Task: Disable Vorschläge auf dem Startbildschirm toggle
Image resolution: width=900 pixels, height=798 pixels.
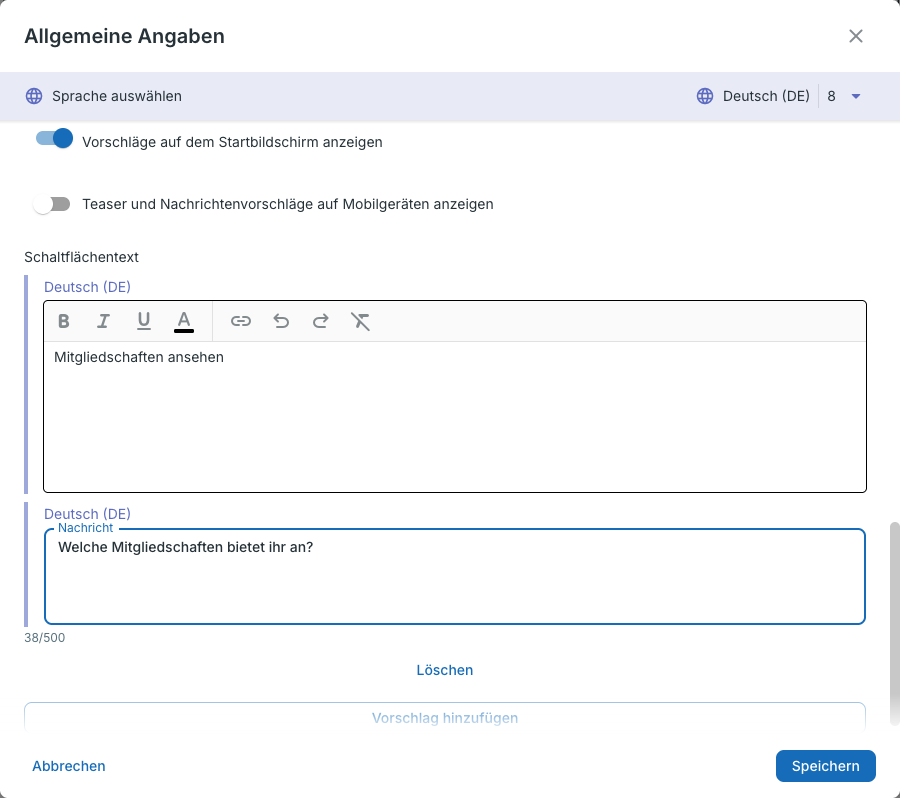Action: pyautogui.click(x=54, y=139)
